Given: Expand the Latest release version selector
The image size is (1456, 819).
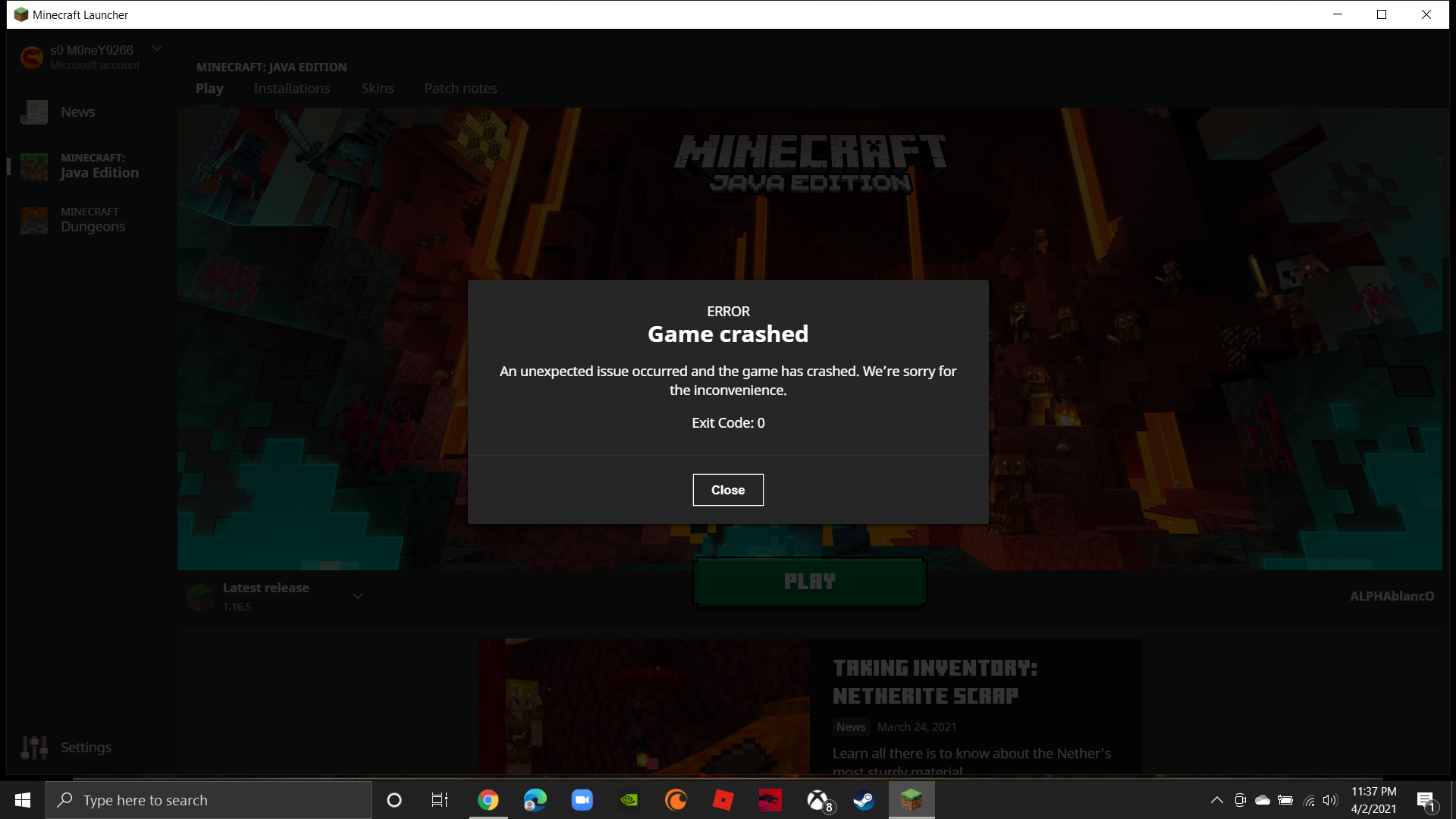Looking at the screenshot, I should tap(357, 596).
